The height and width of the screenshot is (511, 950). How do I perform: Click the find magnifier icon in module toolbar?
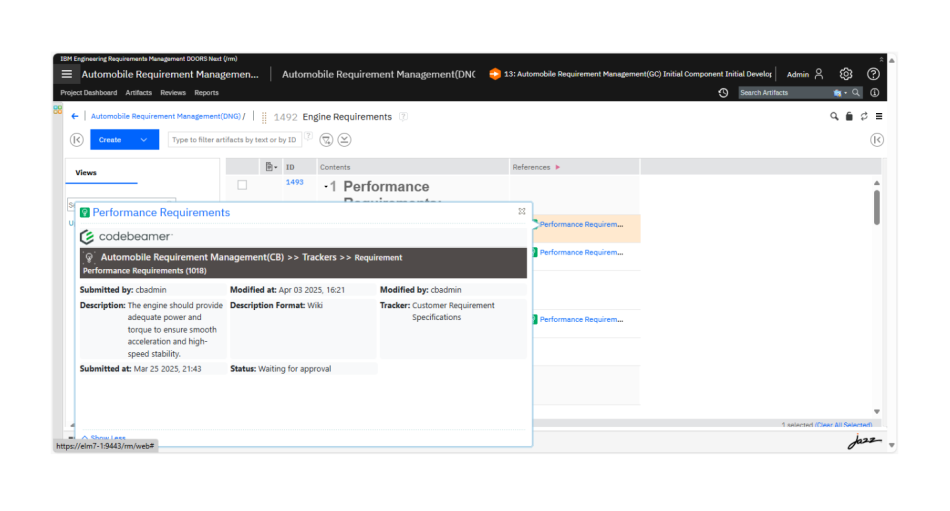tap(834, 116)
